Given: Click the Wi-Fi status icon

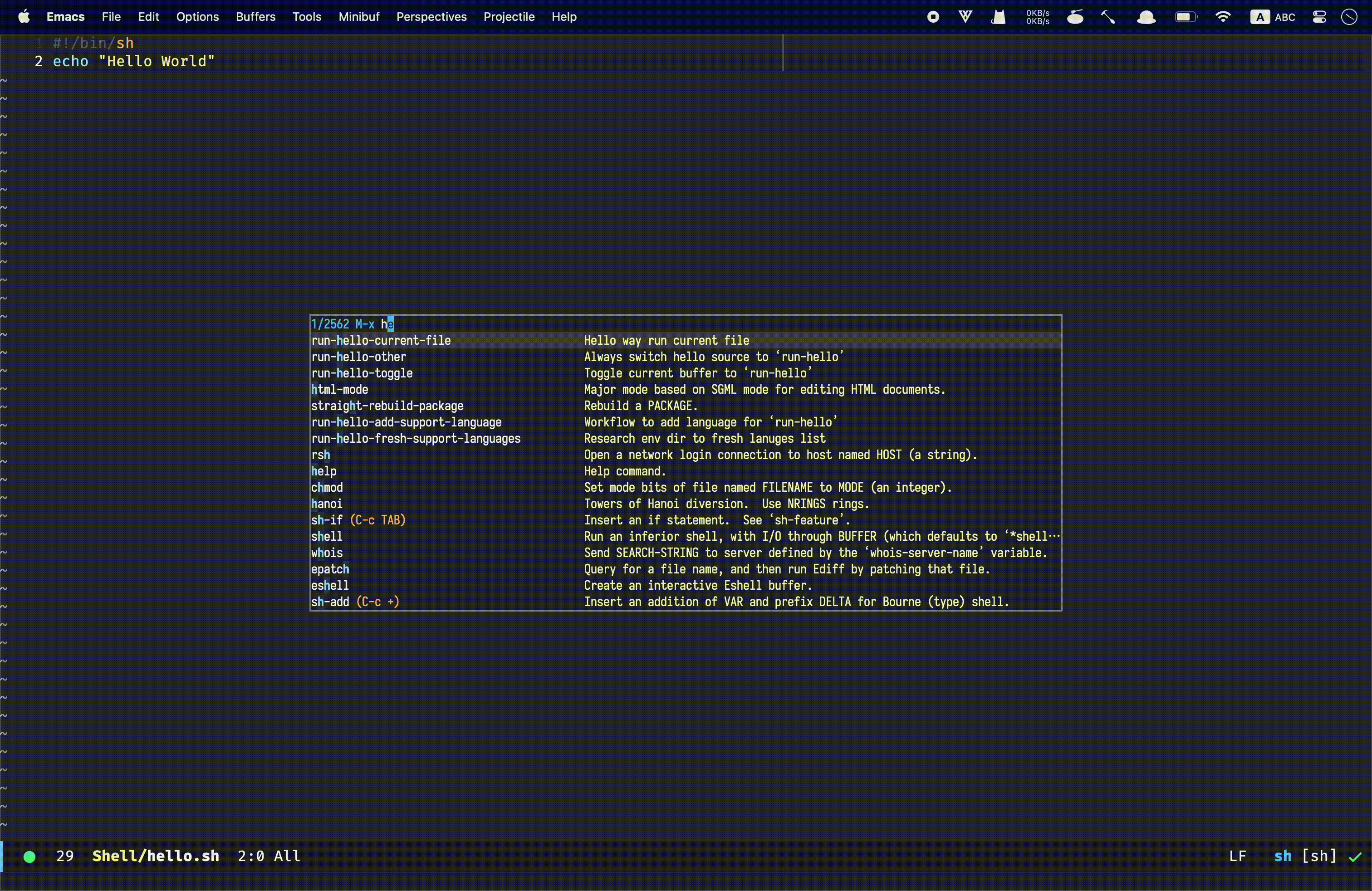Looking at the screenshot, I should tap(1223, 17).
